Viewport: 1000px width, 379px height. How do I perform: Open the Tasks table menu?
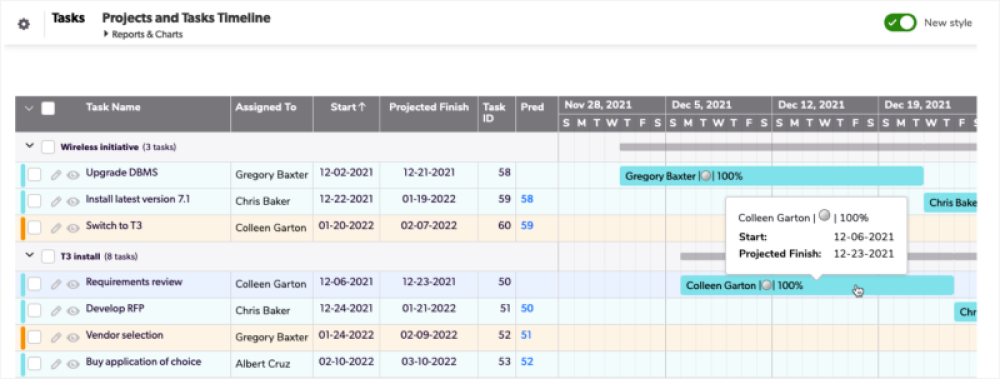(x=68, y=18)
